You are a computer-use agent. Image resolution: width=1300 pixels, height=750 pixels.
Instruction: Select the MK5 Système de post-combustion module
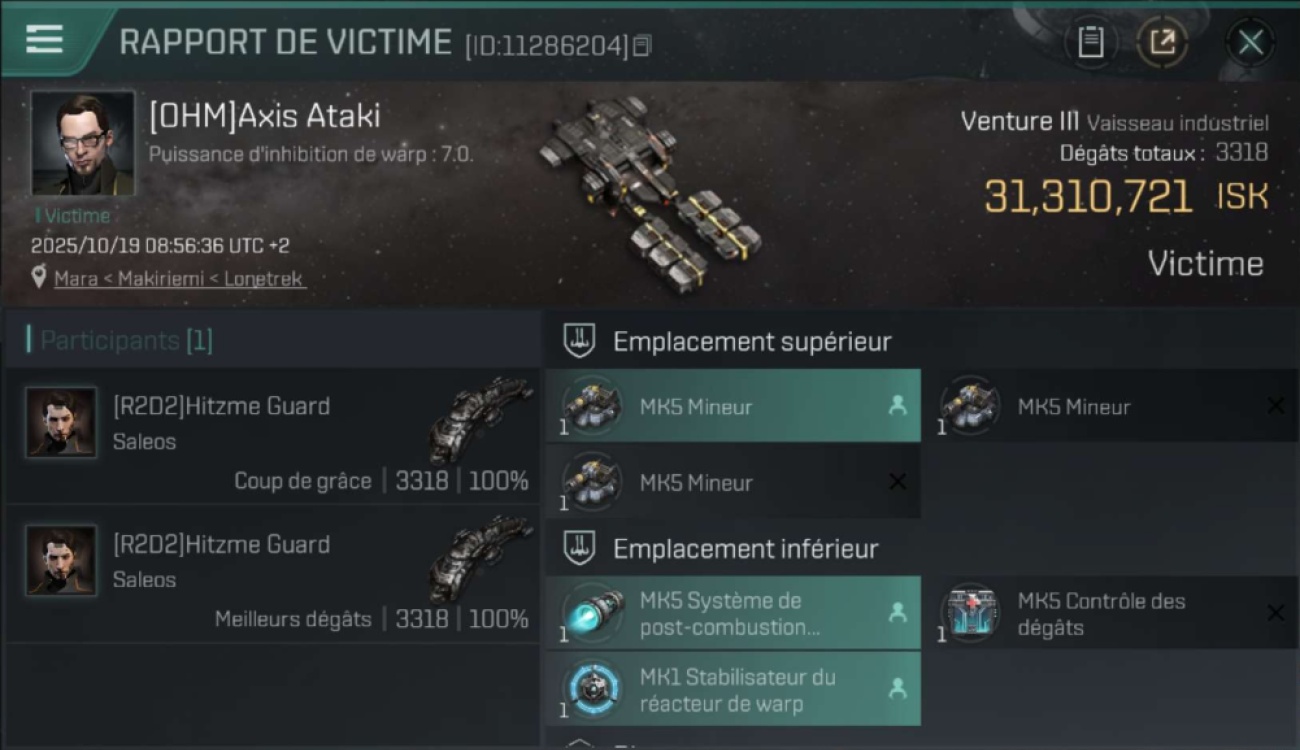733,613
